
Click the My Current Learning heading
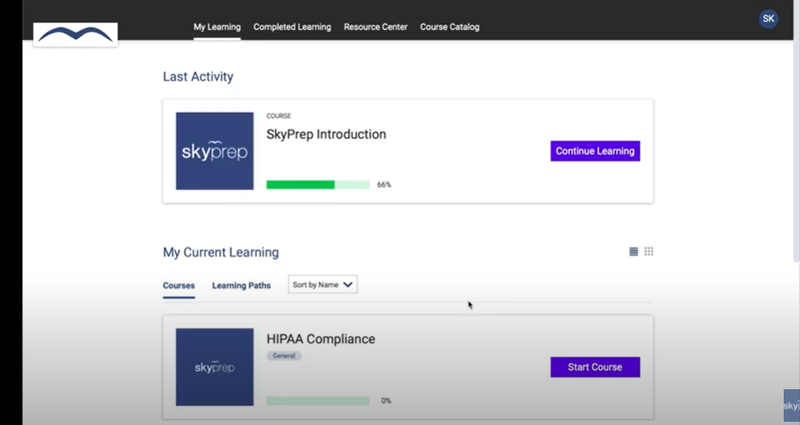(221, 253)
